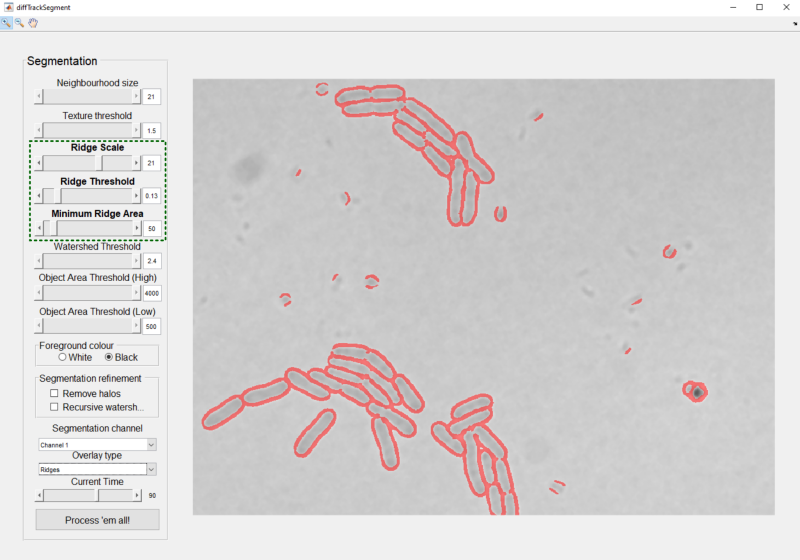Click the Watershed Threshold slider track

(x=87, y=261)
